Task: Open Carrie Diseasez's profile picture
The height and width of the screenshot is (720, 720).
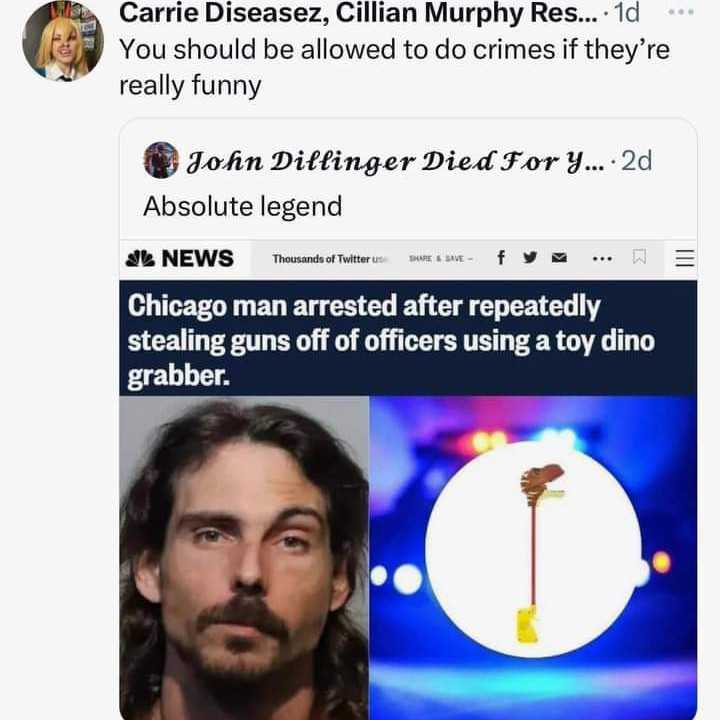Action: [x=62, y=40]
